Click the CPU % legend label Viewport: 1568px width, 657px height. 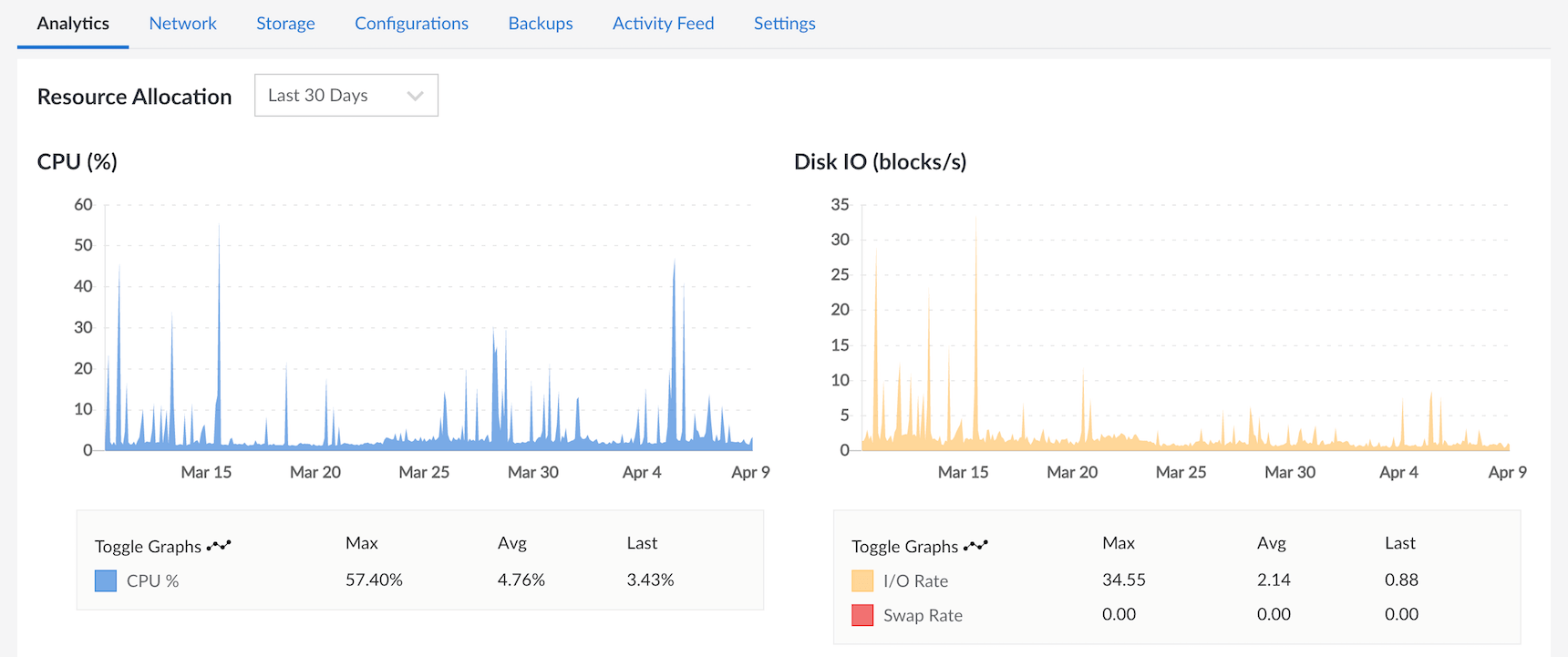[152, 580]
